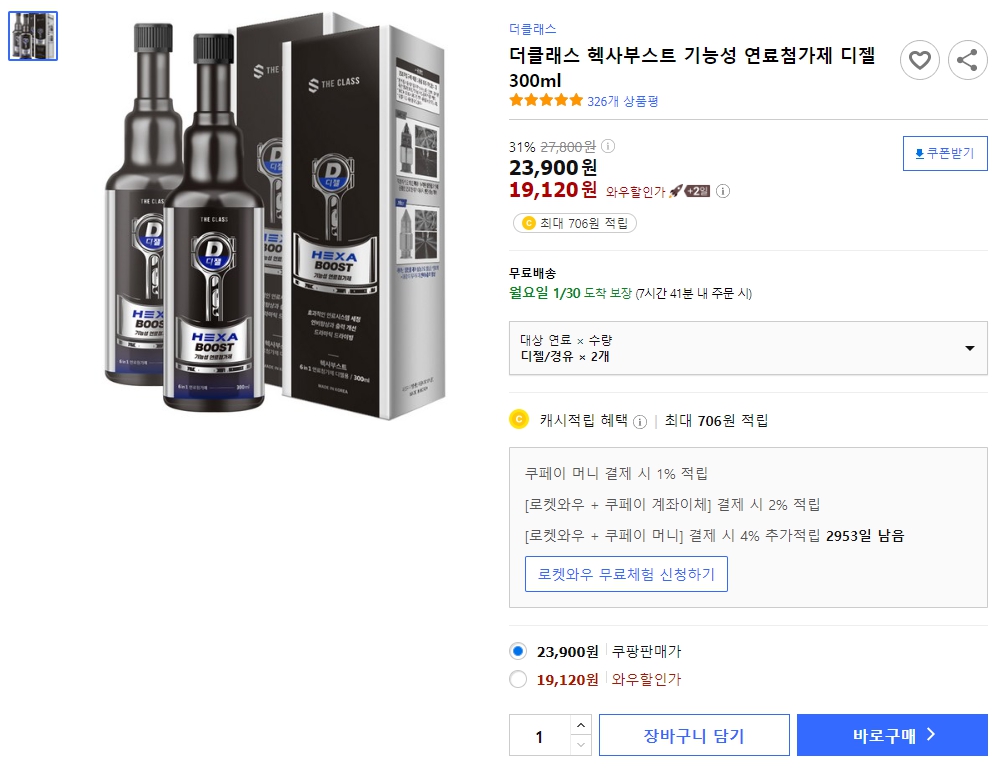The width and height of the screenshot is (999, 768).
Task: Click the info icon next to 27,800원
Action: tap(609, 144)
